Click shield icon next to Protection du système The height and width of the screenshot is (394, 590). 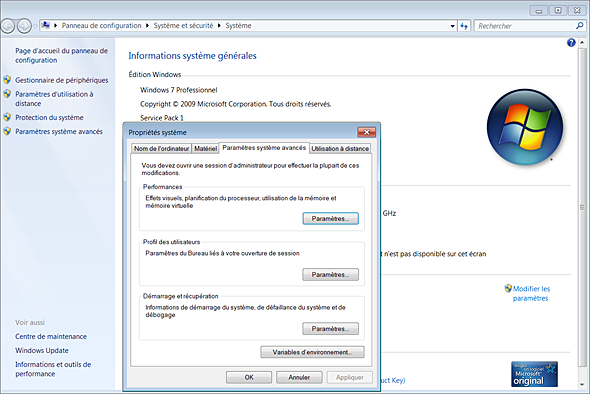(x=7, y=117)
